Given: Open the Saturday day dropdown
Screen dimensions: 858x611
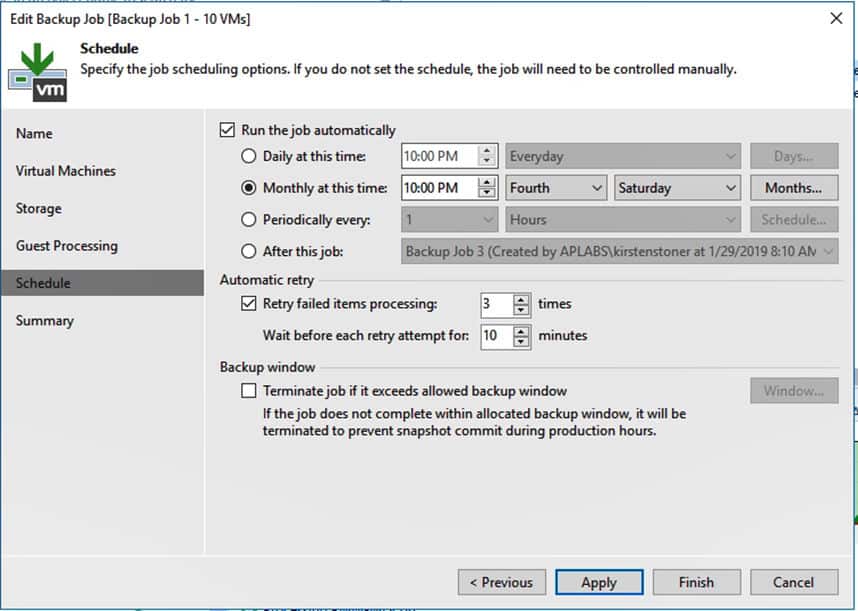Looking at the screenshot, I should point(677,188).
